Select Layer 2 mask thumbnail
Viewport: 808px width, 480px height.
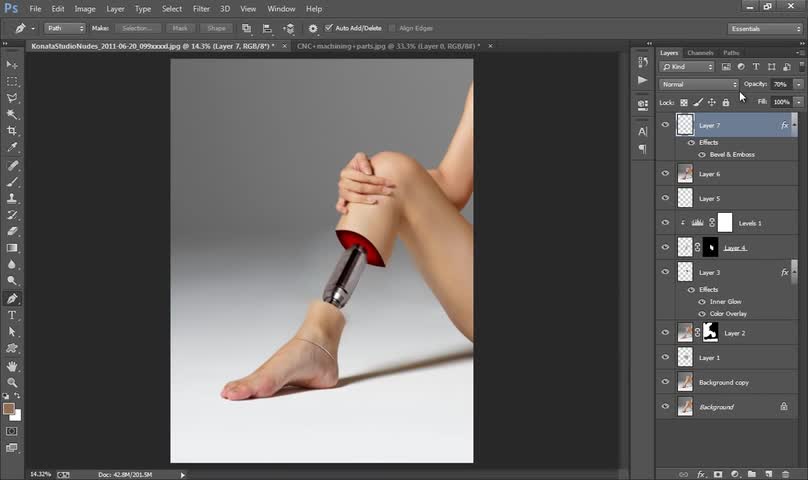[711, 333]
